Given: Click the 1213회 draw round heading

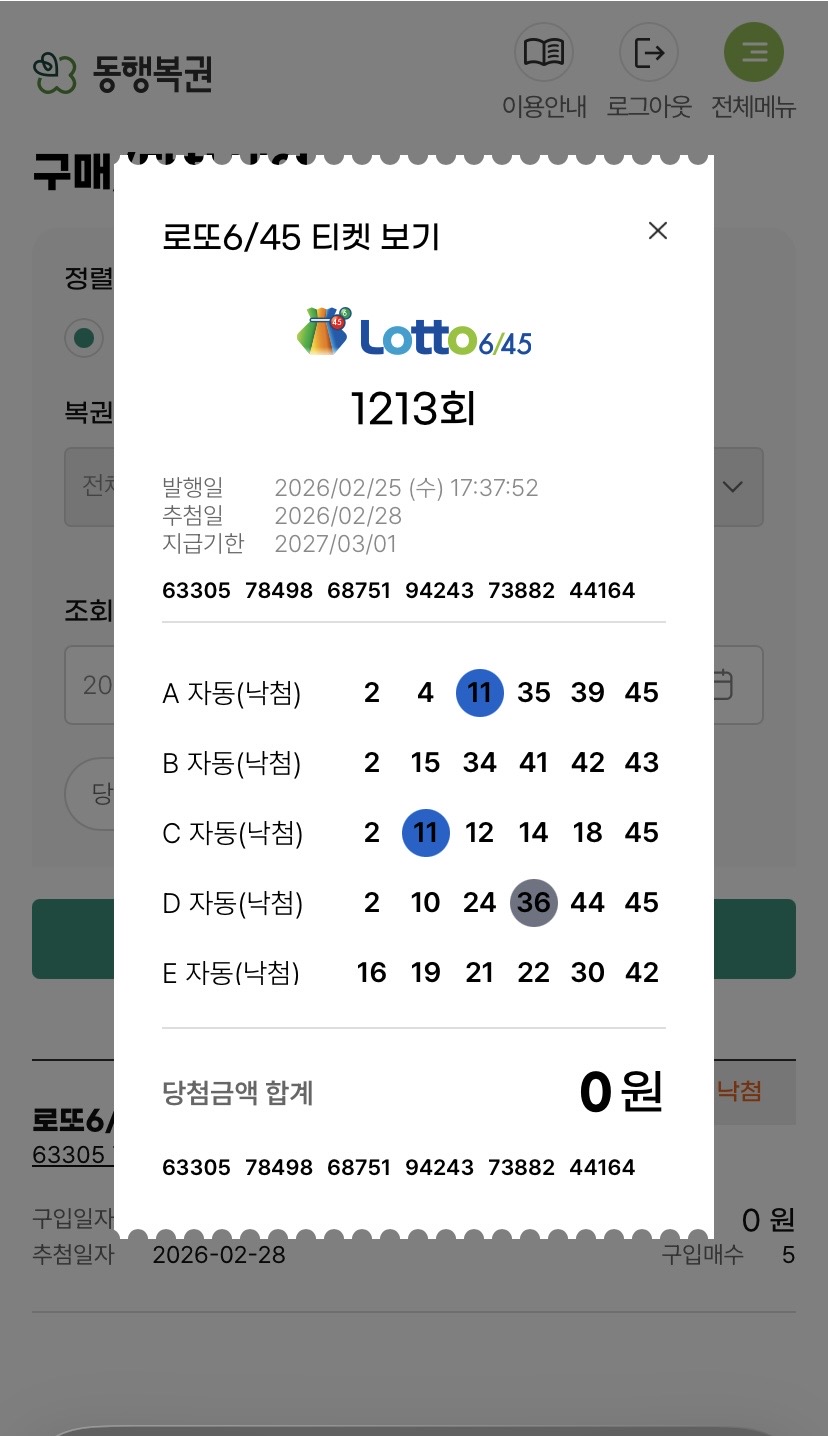Looking at the screenshot, I should (414, 409).
